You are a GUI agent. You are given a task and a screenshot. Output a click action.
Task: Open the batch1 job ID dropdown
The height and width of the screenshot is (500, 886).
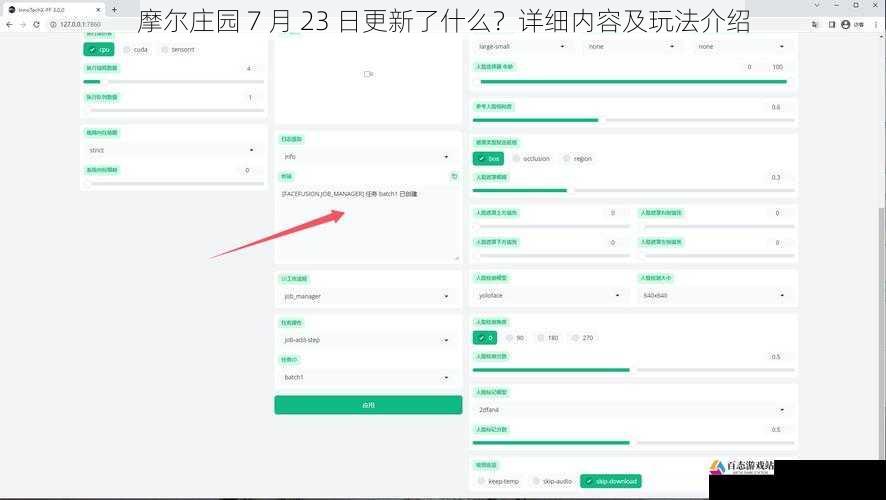(368, 377)
